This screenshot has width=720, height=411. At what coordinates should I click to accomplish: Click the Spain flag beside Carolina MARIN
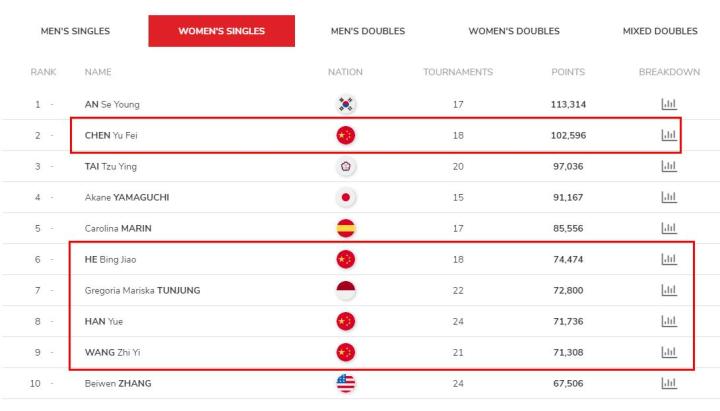(345, 228)
